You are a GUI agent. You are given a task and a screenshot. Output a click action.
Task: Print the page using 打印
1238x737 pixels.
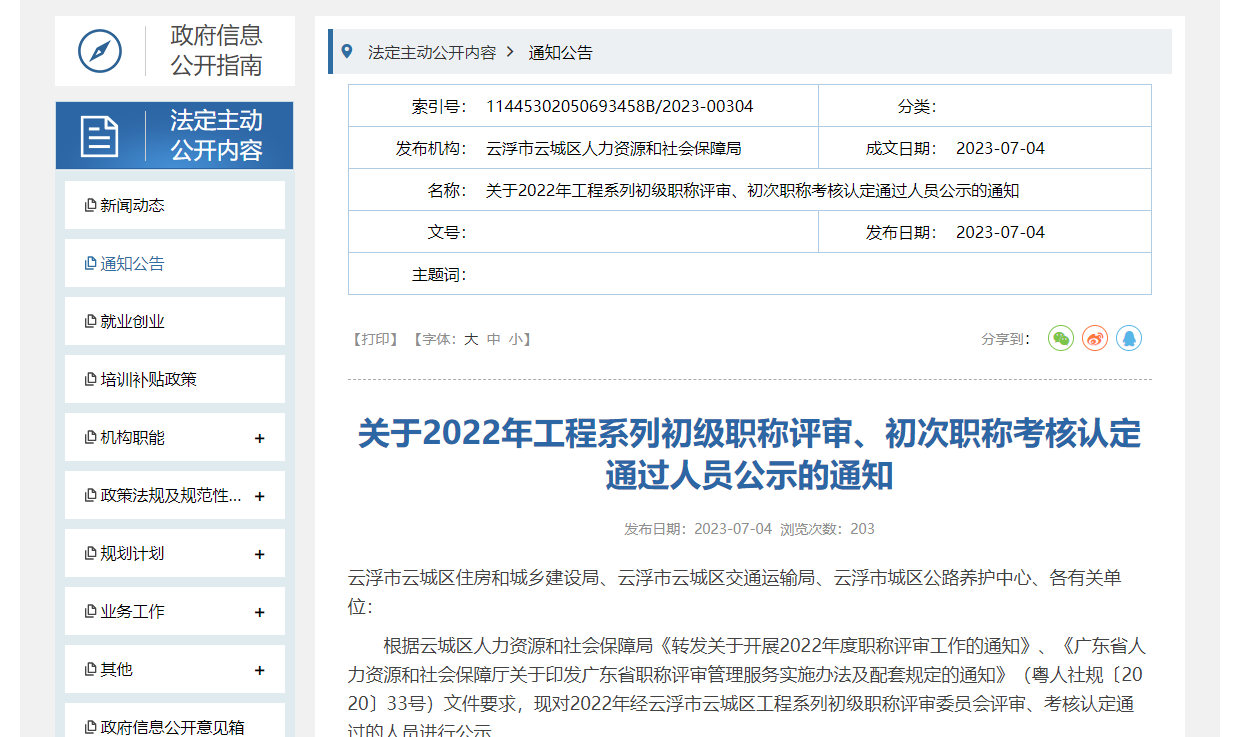375,339
